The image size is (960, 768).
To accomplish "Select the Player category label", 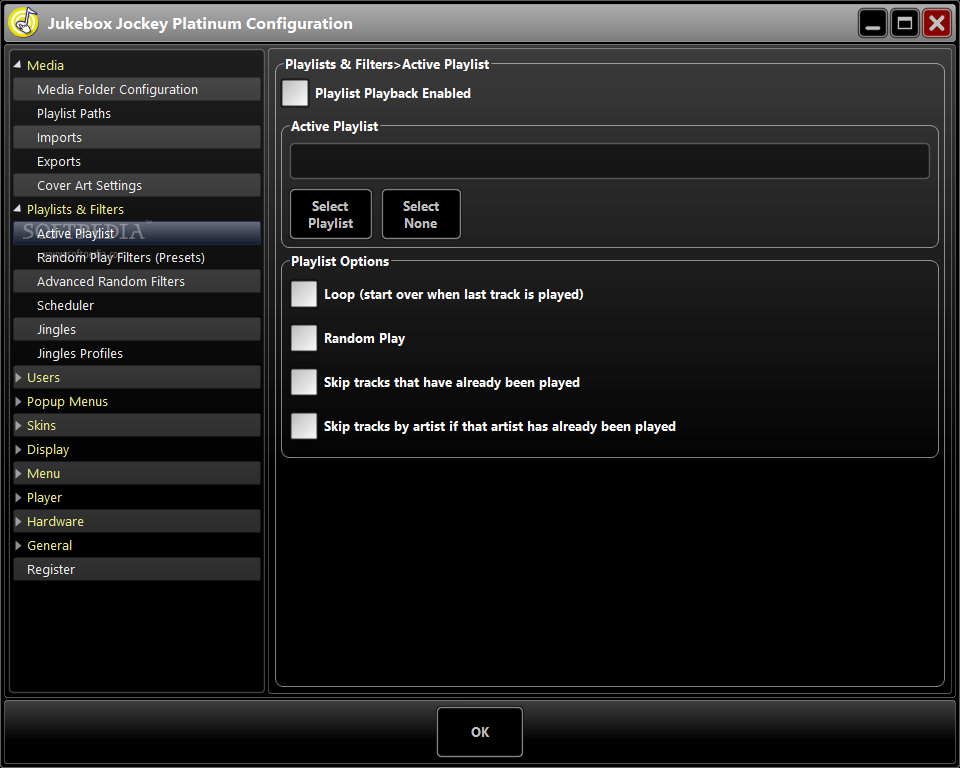I will [x=44, y=498].
